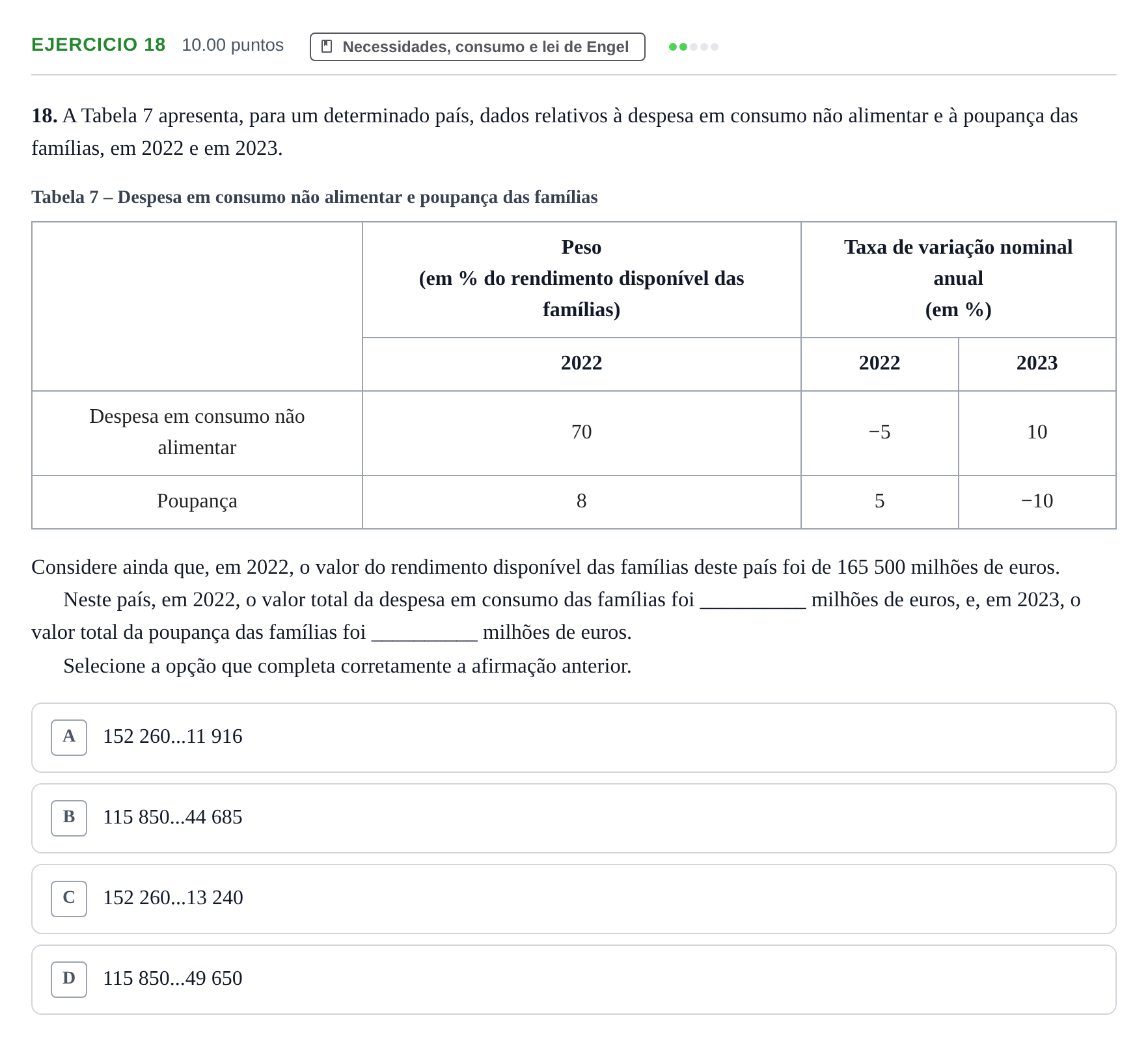Click the 'Despesa em consumo não alimentar' row label
1148x1046 pixels.
coord(197,433)
